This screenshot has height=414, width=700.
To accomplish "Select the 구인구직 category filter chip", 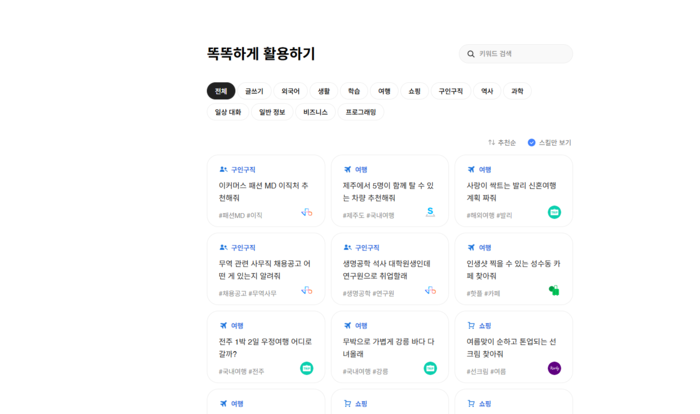I will 451,91.
